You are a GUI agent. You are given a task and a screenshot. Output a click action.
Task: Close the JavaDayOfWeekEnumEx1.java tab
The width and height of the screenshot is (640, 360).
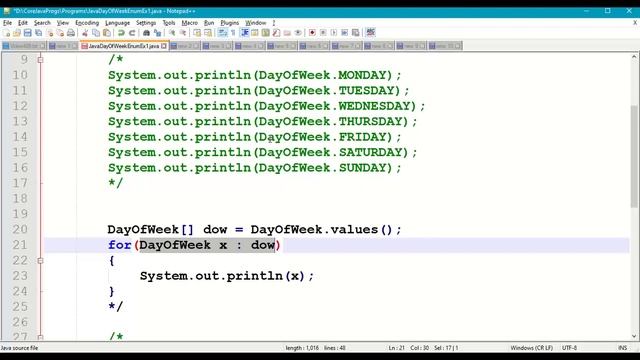[x=164, y=46]
